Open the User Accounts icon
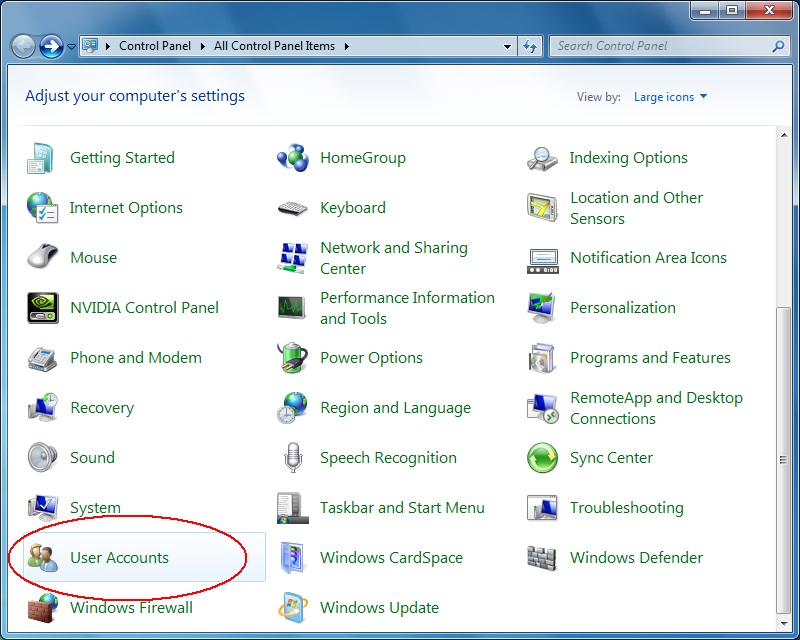The height and width of the screenshot is (640, 800). (x=43, y=557)
